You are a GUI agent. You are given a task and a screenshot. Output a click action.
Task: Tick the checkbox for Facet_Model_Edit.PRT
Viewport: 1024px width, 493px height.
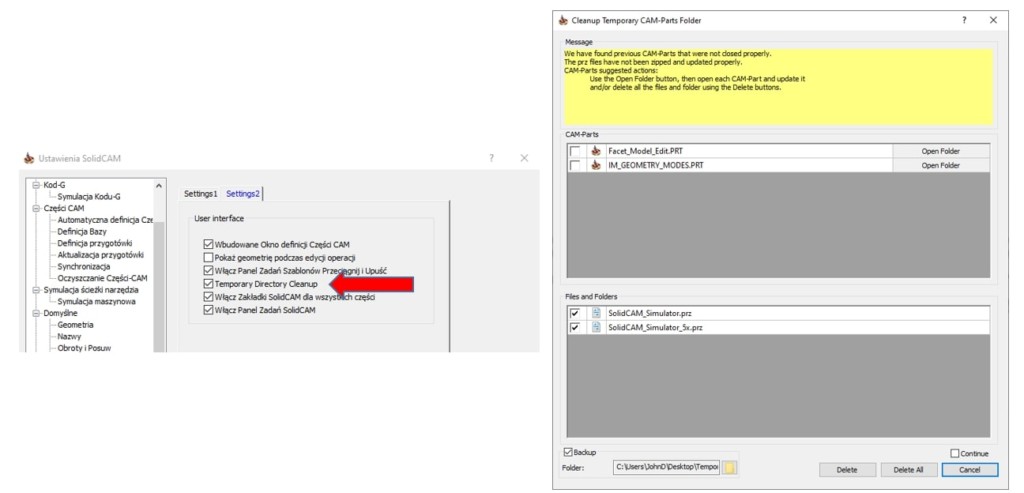(x=575, y=151)
